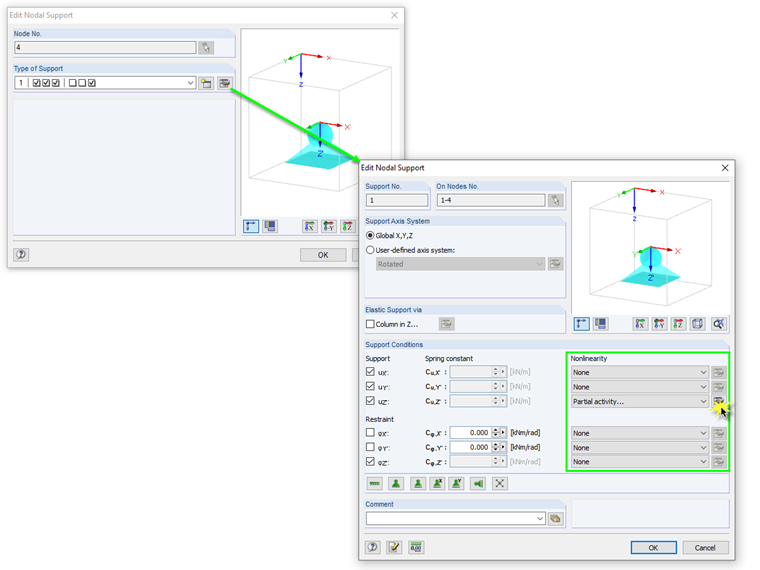View in Y direction in front dialog preview
Image resolution: width=760 pixels, height=570 pixels.
[659, 324]
